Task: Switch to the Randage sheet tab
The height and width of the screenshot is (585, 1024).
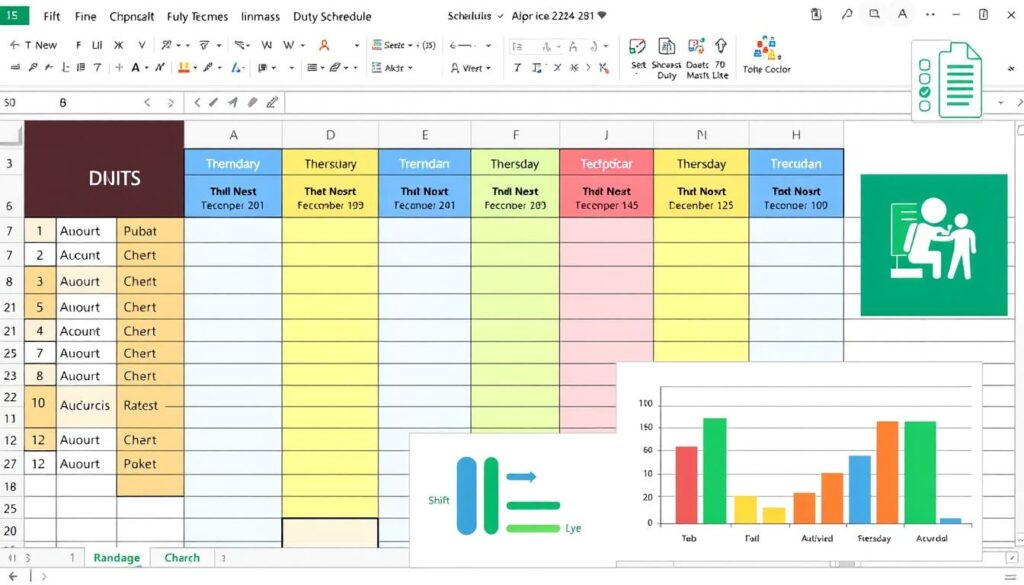Action: [x=116, y=558]
